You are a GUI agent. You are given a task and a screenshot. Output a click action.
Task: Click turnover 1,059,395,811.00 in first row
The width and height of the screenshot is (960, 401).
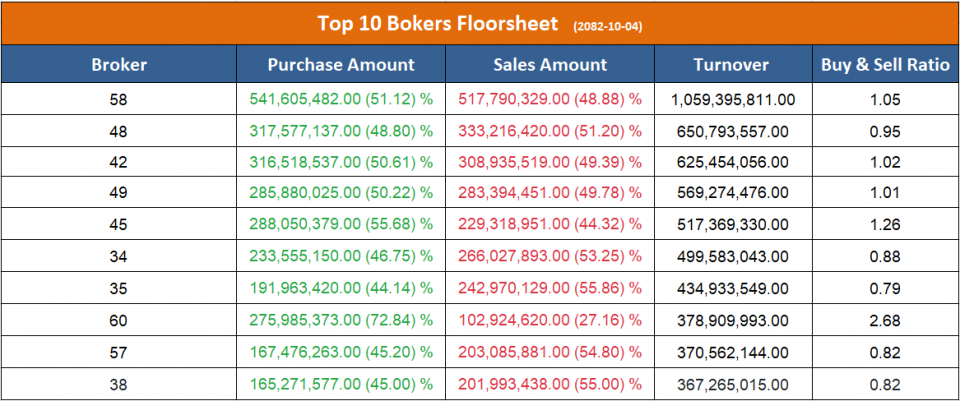pos(731,99)
